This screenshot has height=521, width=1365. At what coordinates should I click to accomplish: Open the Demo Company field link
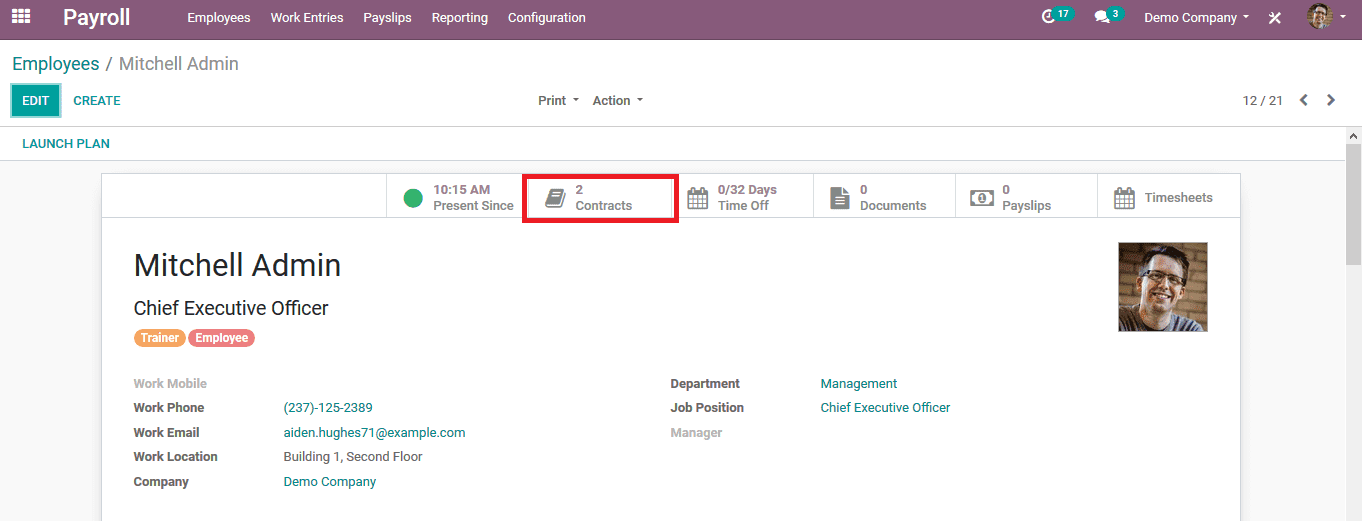click(x=330, y=482)
